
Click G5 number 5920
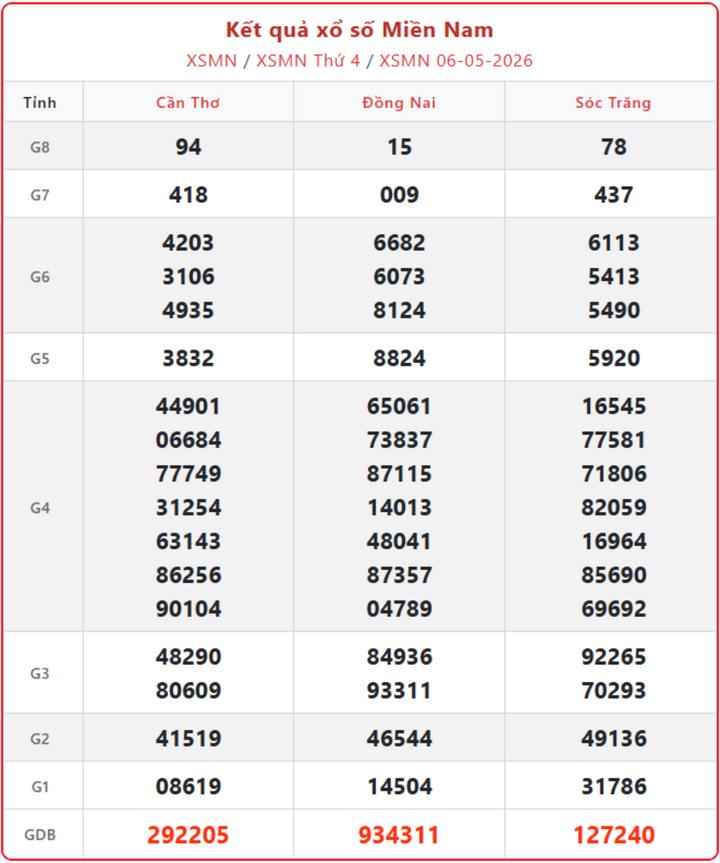pyautogui.click(x=613, y=358)
